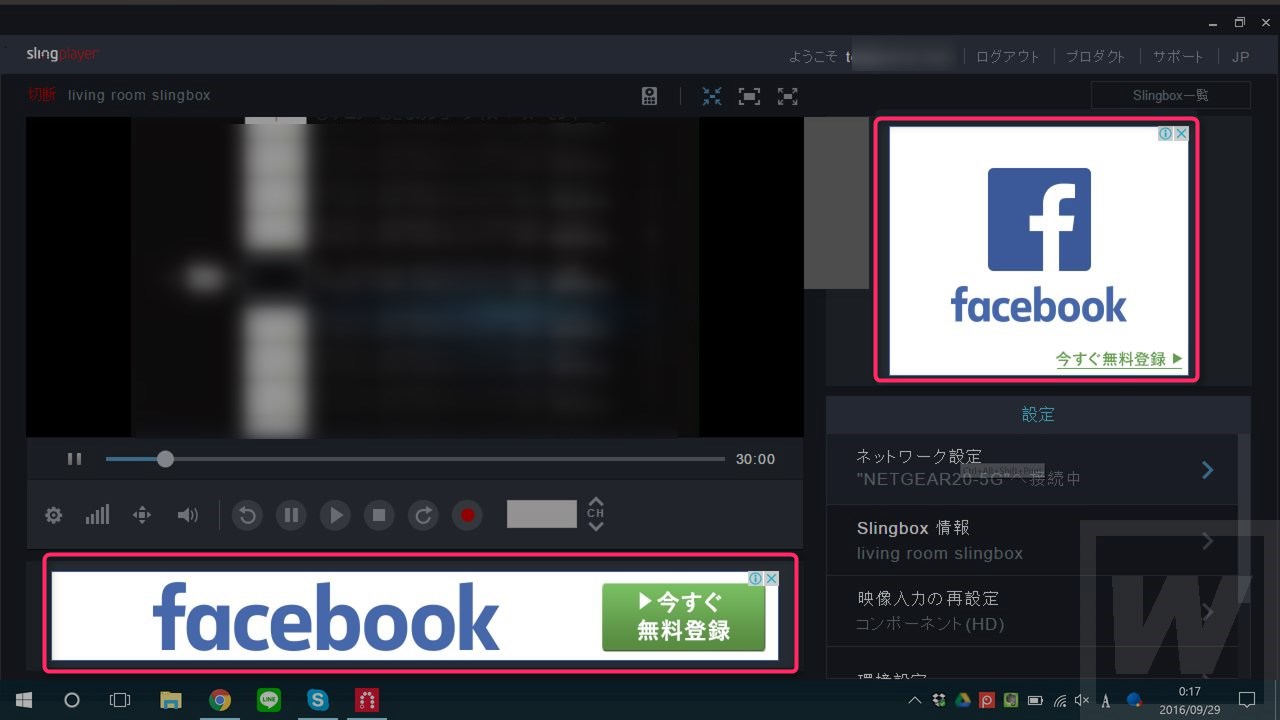1280x720 pixels.
Task: Switch to the compact view mode icon
Action: [x=711, y=96]
